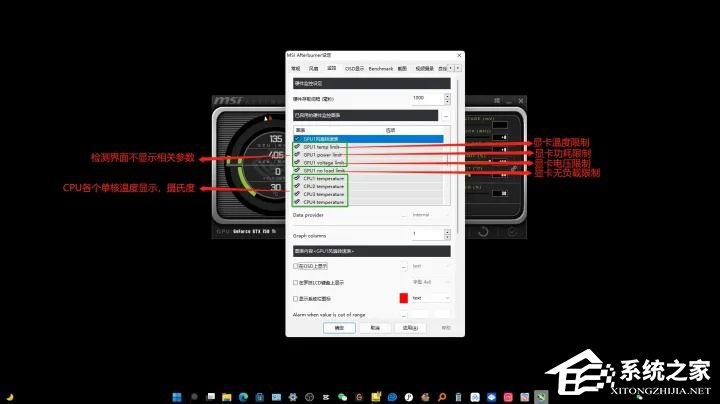Image resolution: width=720 pixels, height=404 pixels.
Task: Select the highlighted GPU1 top row in graph list
Action: [x=369, y=139]
